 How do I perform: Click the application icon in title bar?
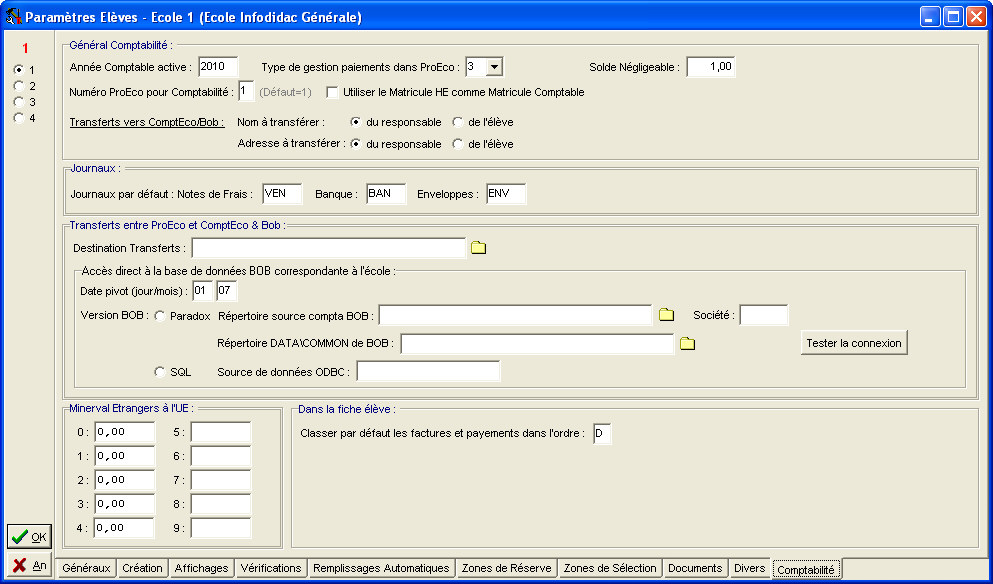pyautogui.click(x=13, y=16)
